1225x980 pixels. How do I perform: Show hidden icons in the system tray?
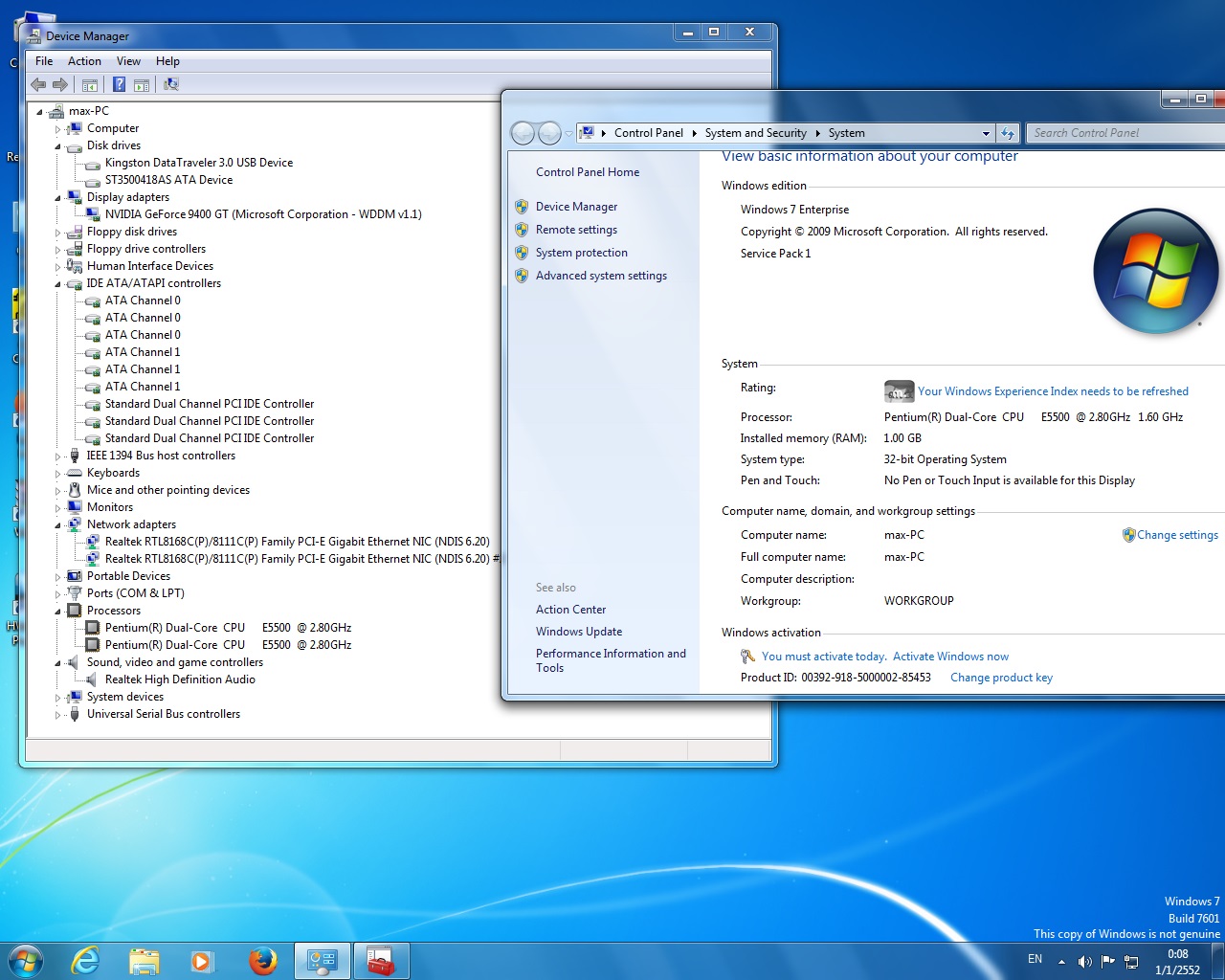tap(1061, 961)
